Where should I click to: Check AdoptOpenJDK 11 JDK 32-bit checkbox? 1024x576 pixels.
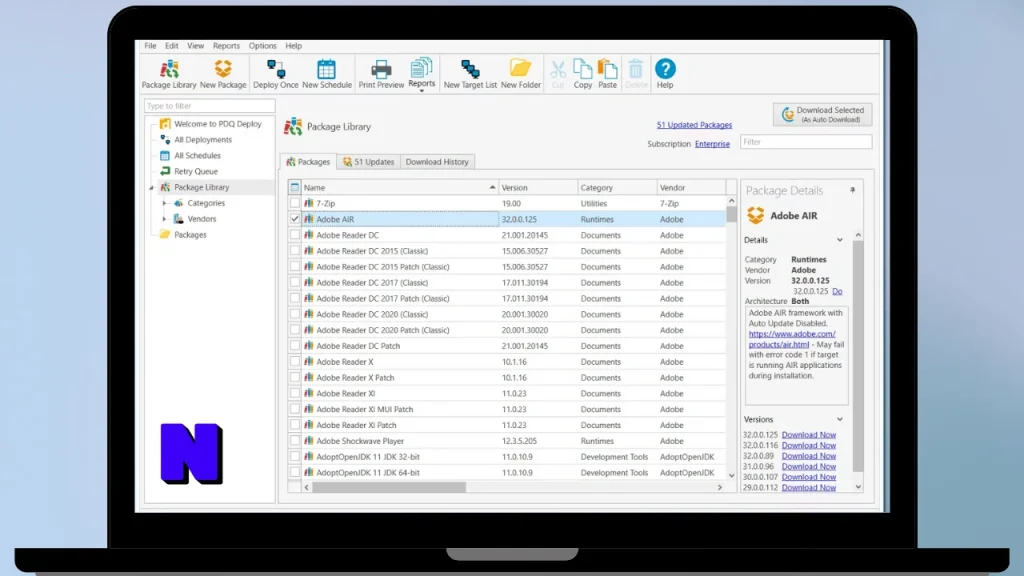click(295, 456)
